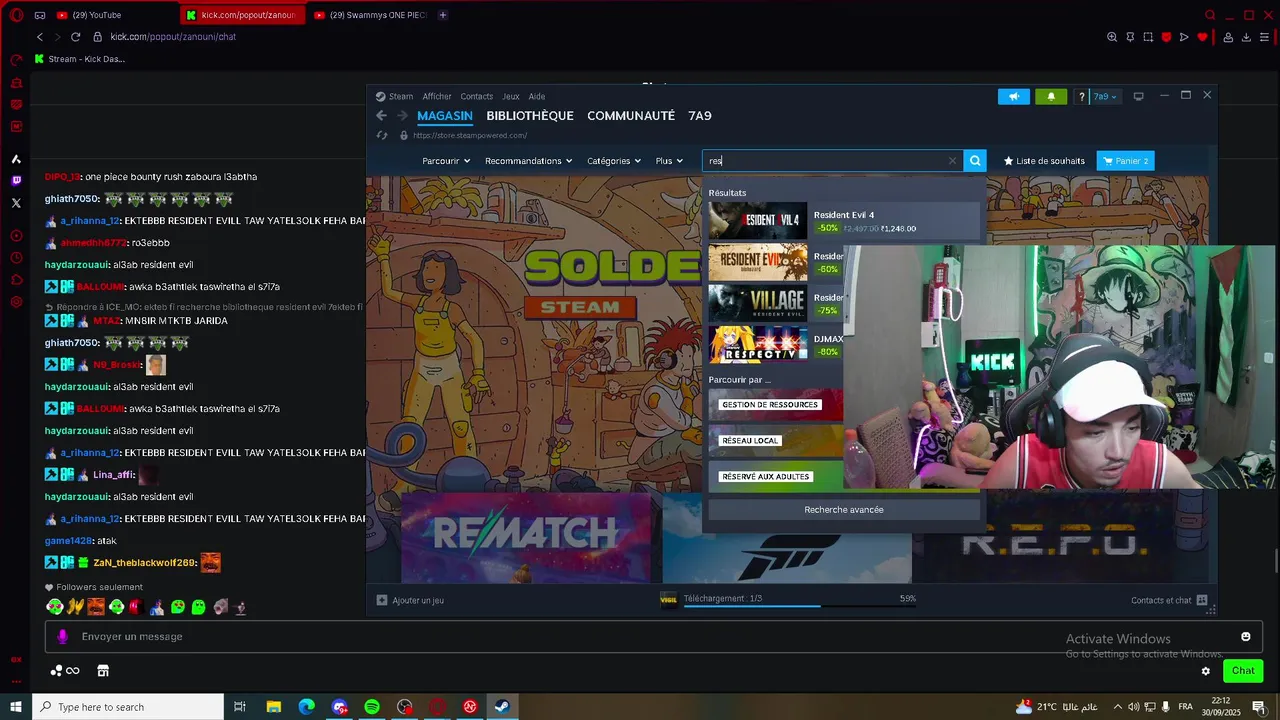Screen dimensions: 1280x720
Task: Browse by Gestion de ressources tag
Action: [776, 405]
